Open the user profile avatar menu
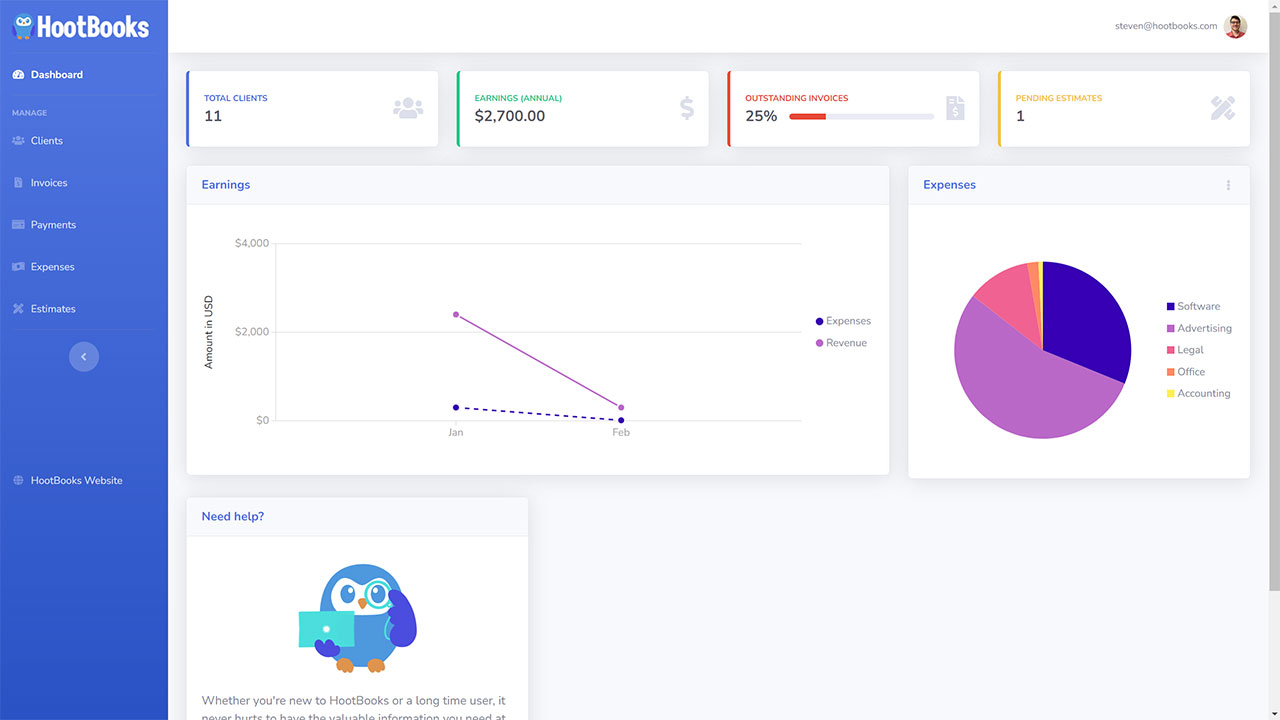 point(1235,26)
